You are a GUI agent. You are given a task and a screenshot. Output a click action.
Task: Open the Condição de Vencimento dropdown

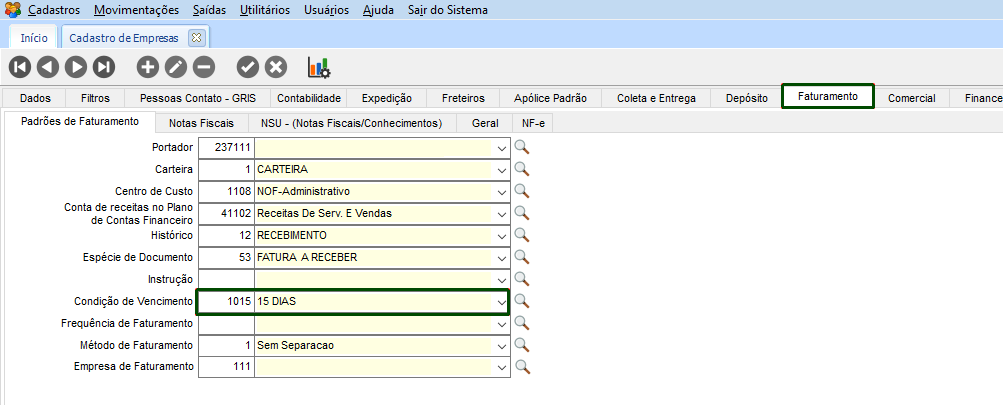coord(501,301)
